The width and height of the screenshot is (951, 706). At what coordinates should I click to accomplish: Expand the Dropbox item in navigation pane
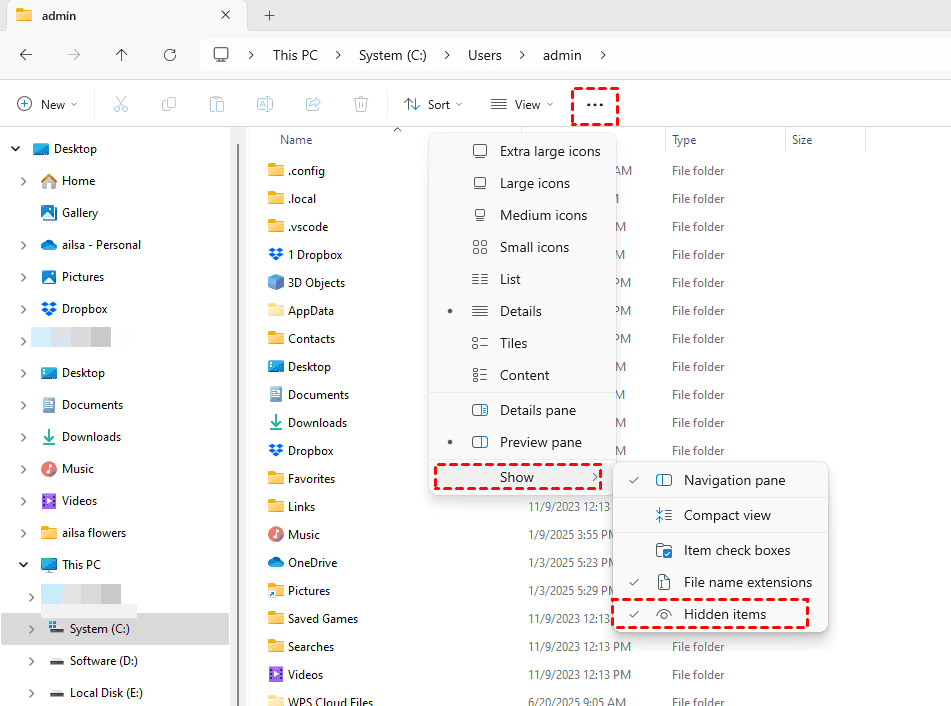24,309
